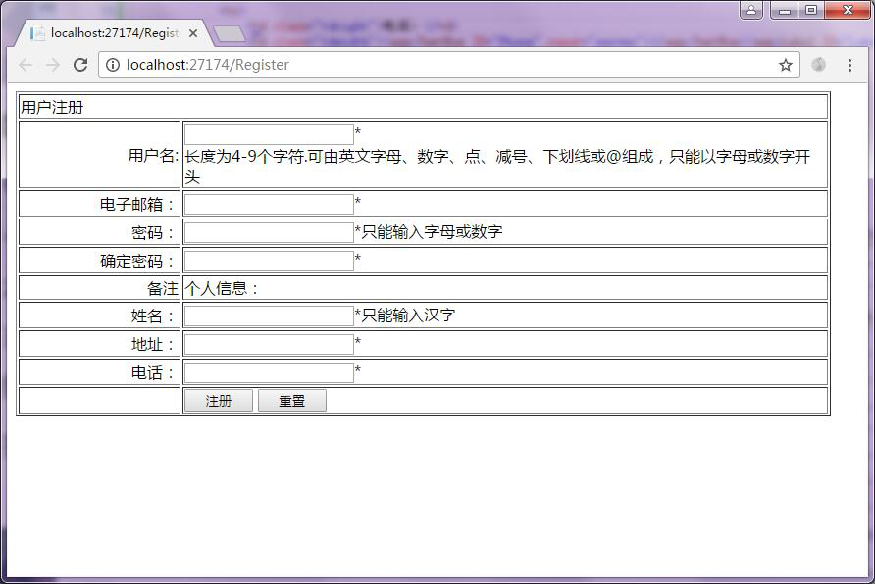Image resolution: width=875 pixels, height=585 pixels.
Task: Click the 备注 label
Action: pyautogui.click(x=163, y=288)
